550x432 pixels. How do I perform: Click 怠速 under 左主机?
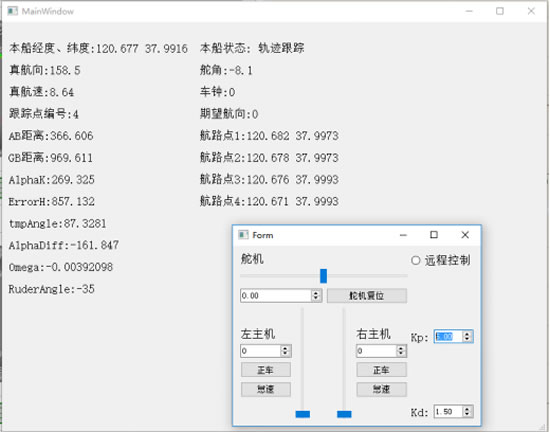pyautogui.click(x=266, y=389)
